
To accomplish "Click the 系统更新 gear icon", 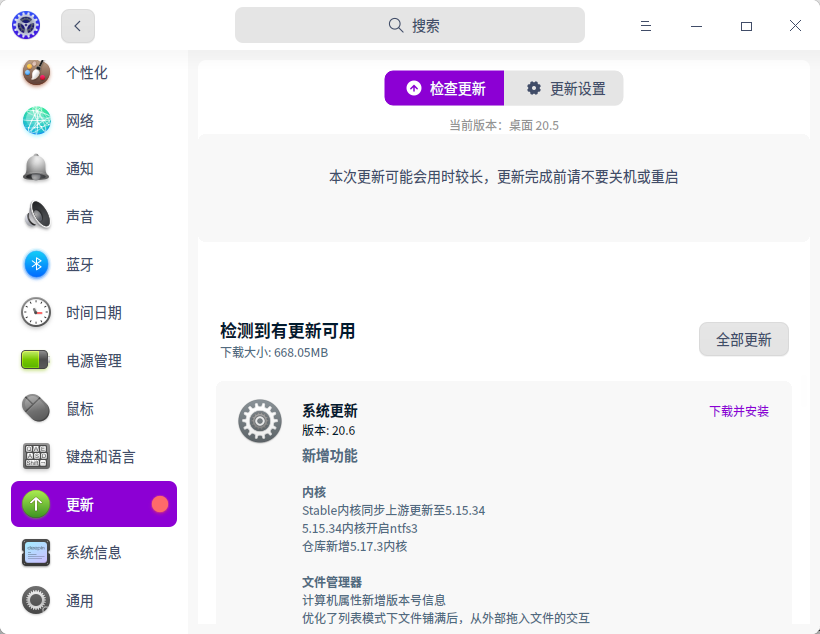I will [x=260, y=421].
